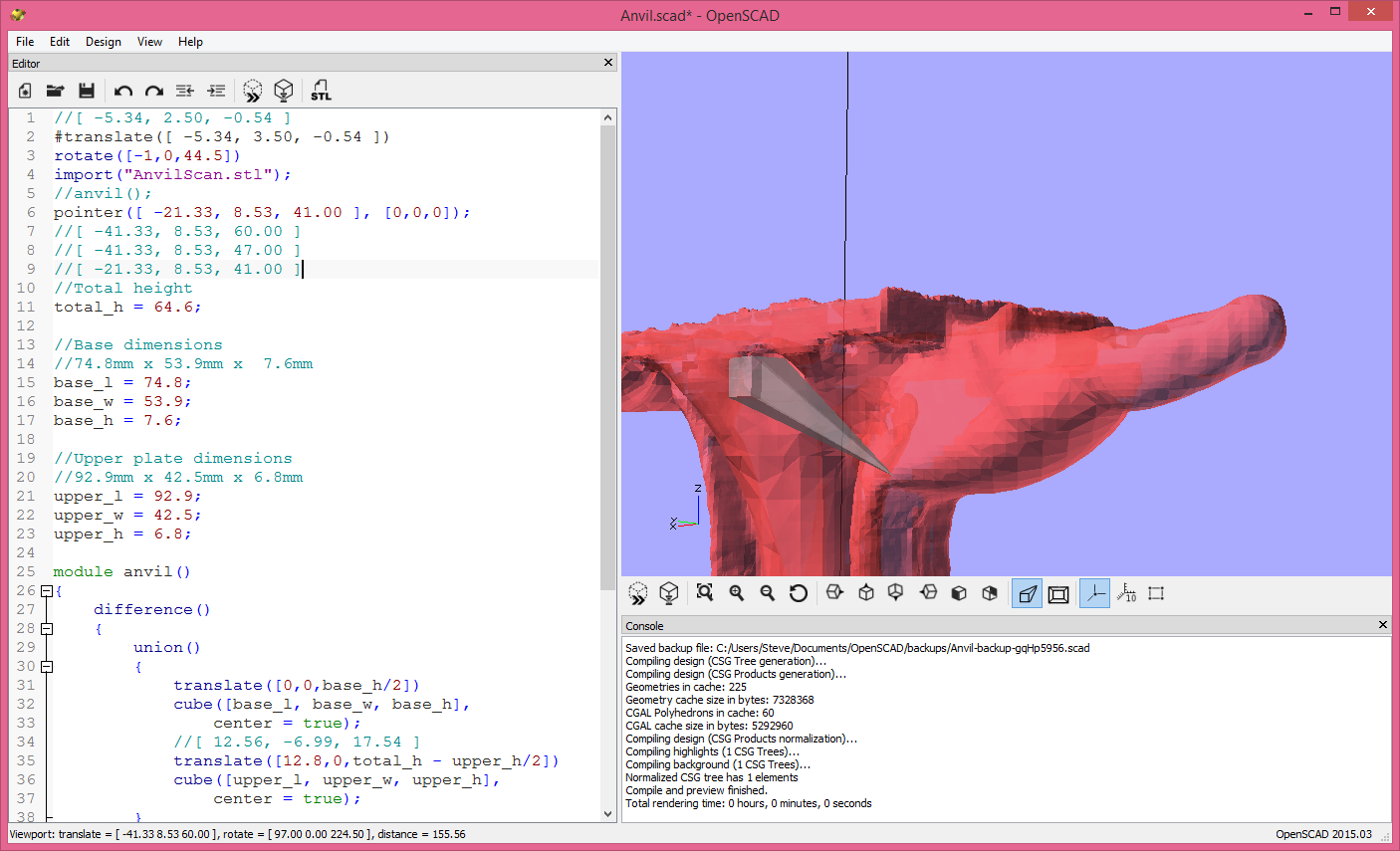Click the Open file icon in editor toolbar

coord(56,91)
